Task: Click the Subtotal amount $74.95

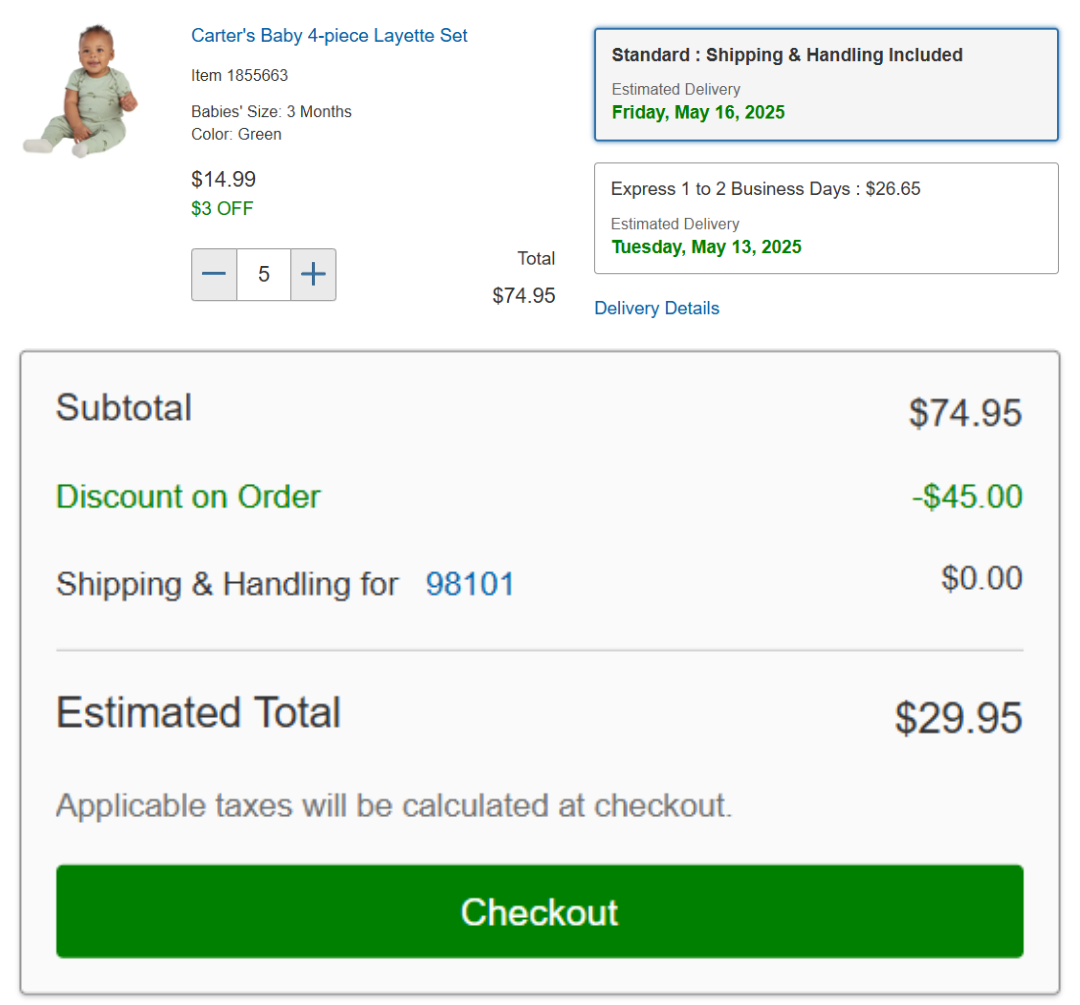Action: 965,413
